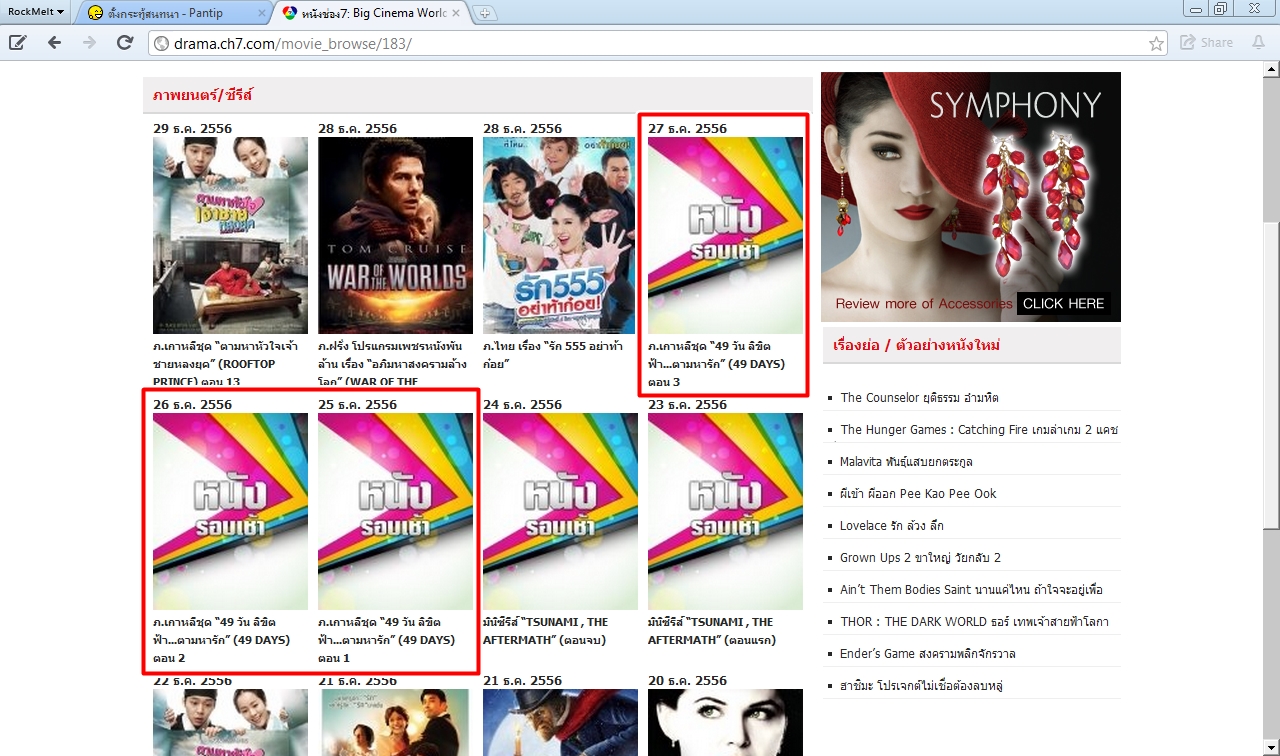Click TSUNAMI THE AFTERMATH ตอนจบ link

tap(546, 631)
